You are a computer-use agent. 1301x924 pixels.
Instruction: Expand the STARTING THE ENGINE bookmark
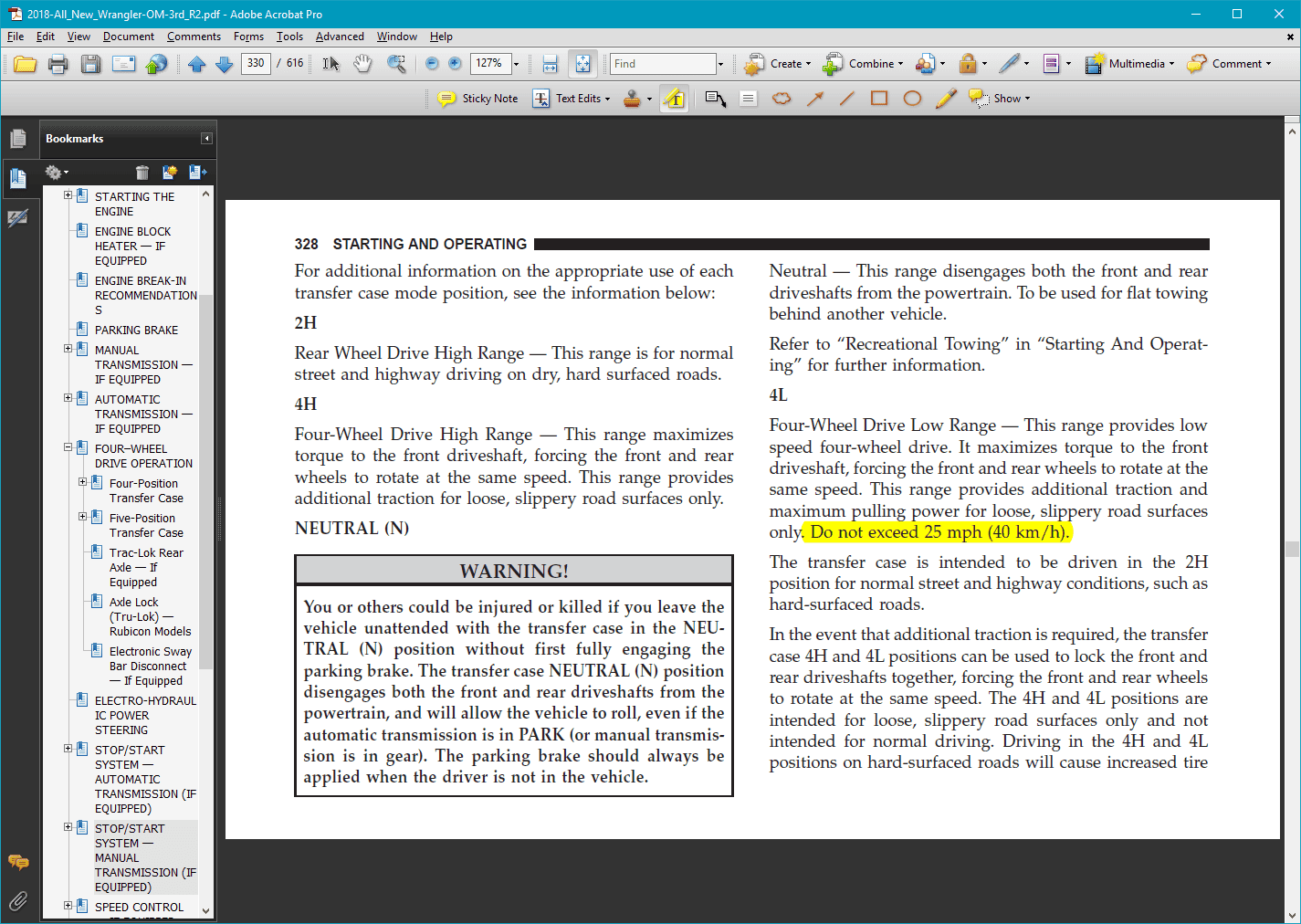[x=68, y=195]
